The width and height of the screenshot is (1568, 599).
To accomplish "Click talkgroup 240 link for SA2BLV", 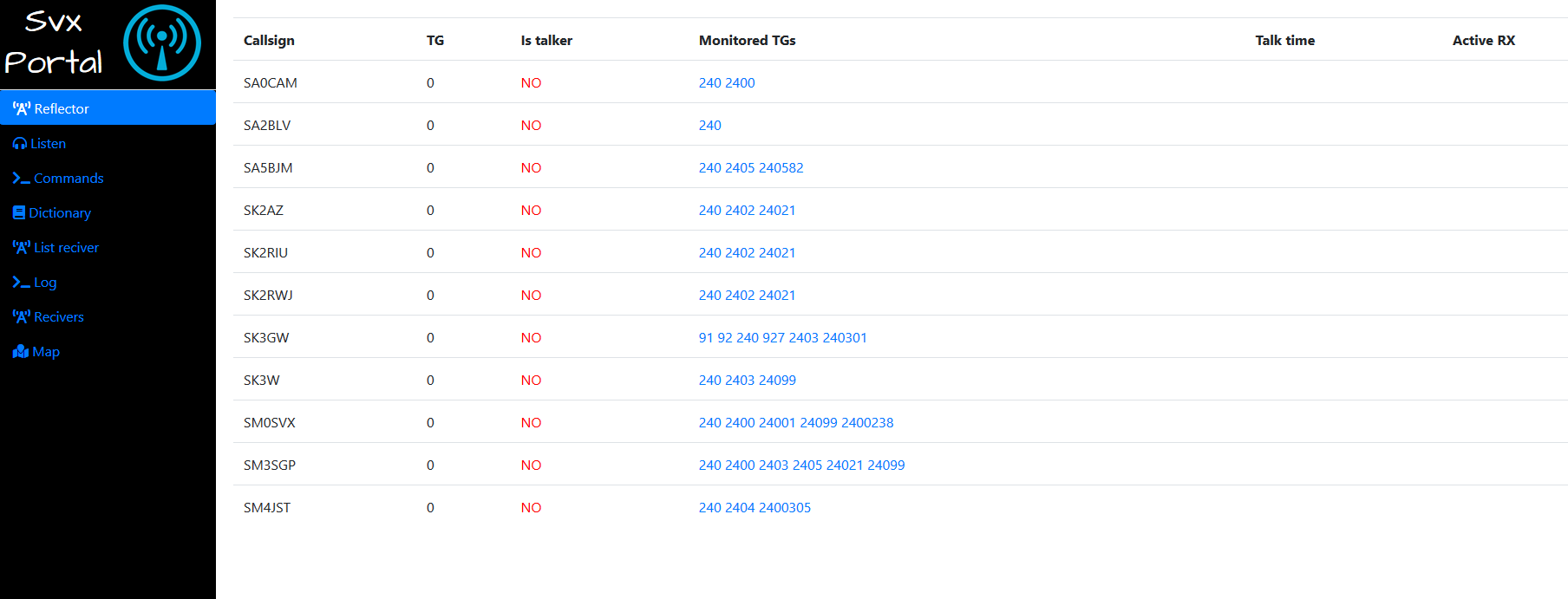I will [x=709, y=125].
